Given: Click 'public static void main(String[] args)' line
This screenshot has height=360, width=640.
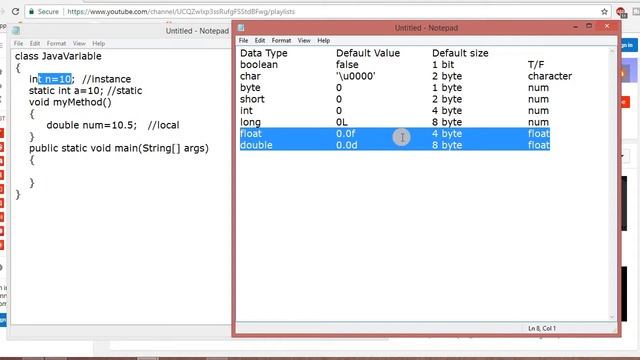Looking at the screenshot, I should 119,148.
